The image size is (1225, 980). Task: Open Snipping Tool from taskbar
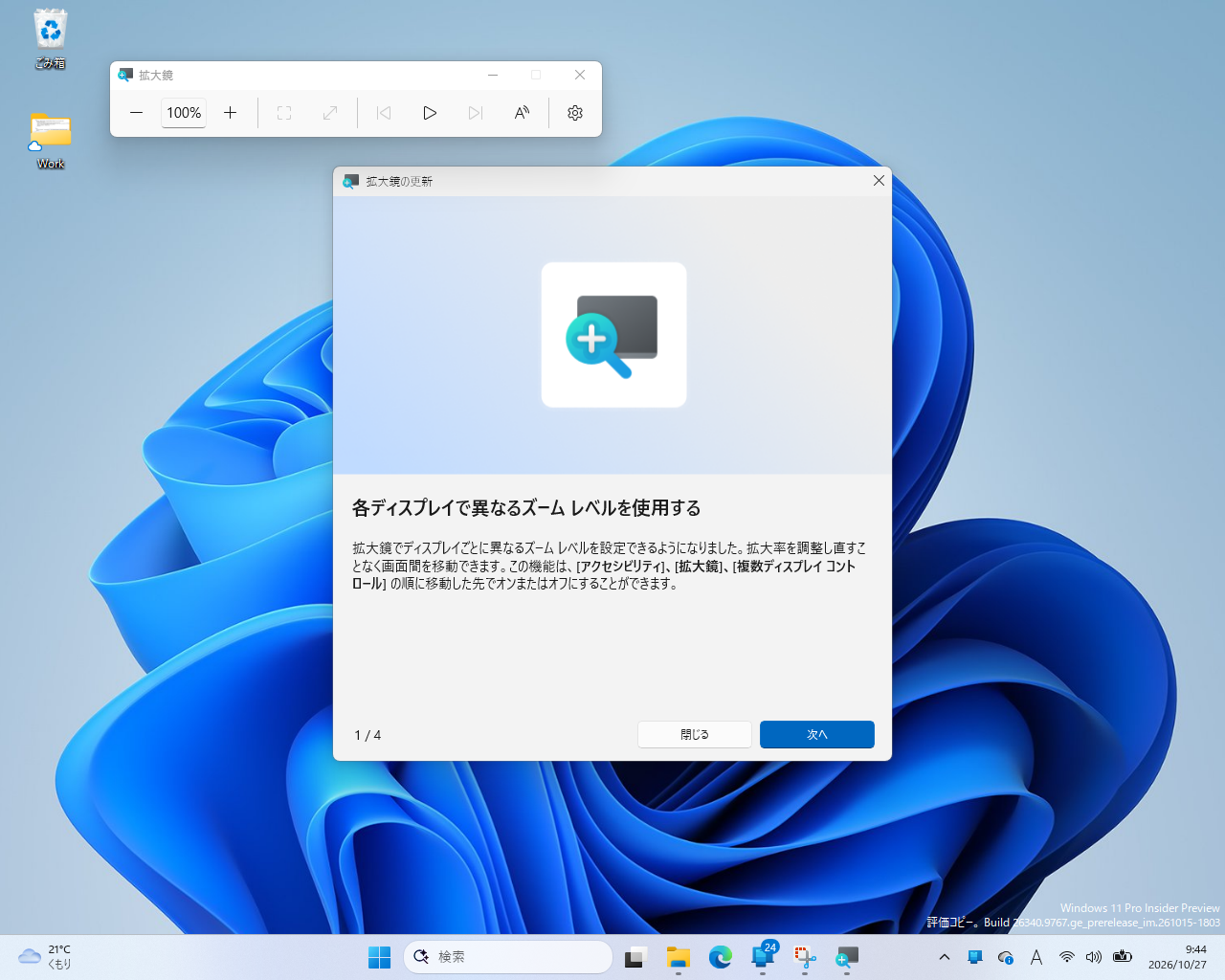(805, 957)
